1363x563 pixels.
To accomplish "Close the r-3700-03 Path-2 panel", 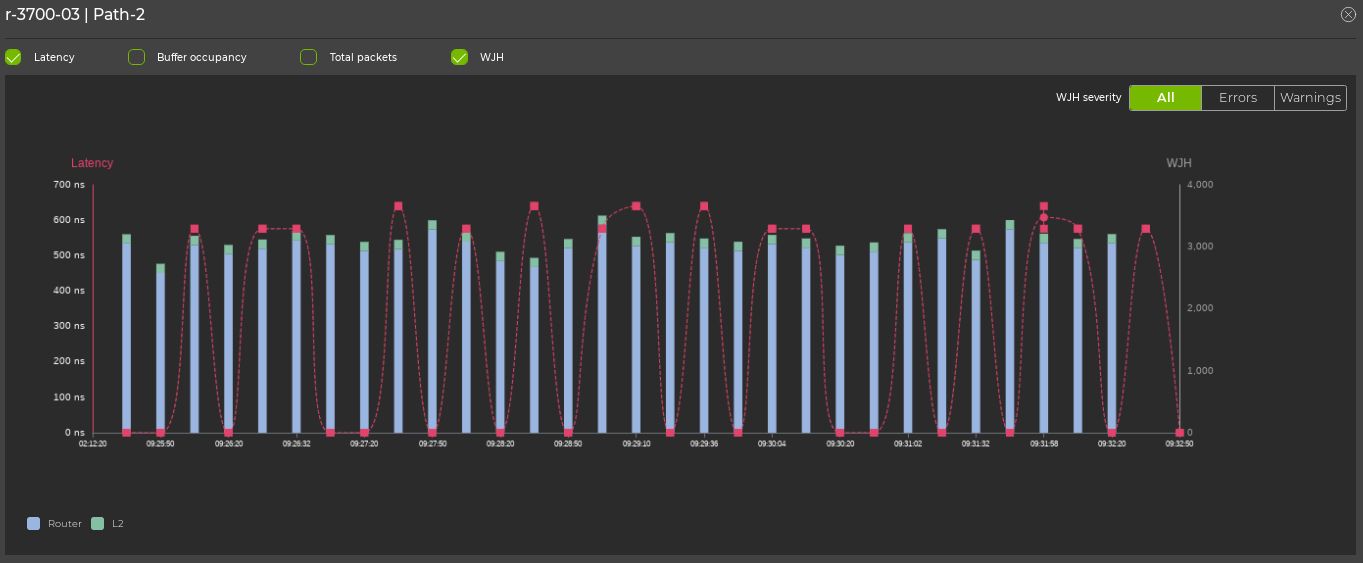I will click(1348, 14).
